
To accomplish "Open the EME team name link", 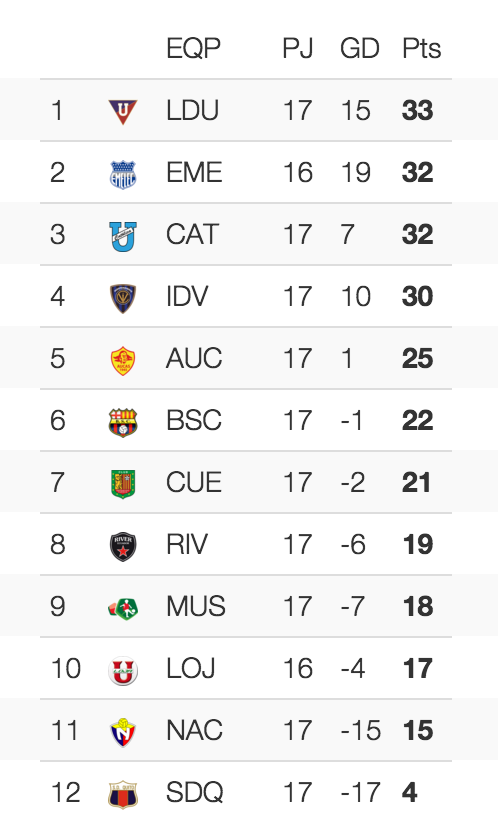I will click(x=194, y=173).
